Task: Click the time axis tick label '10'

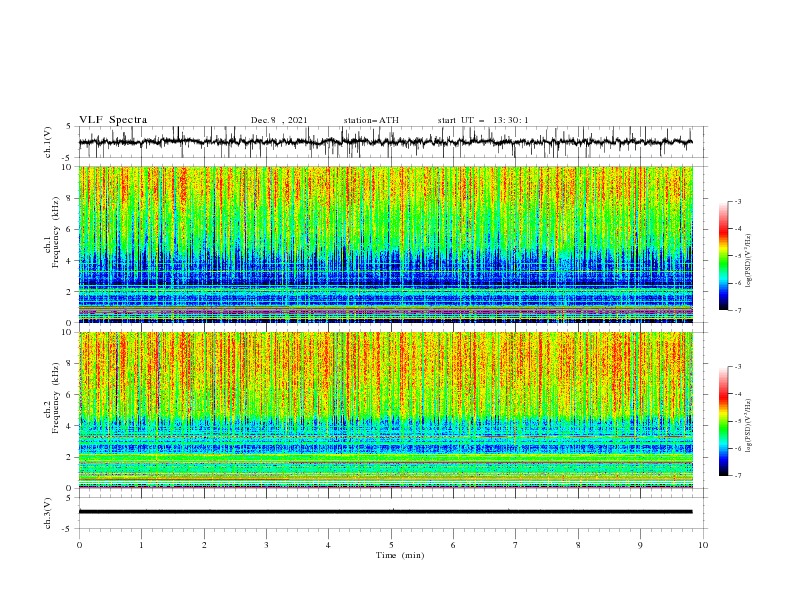Action: pos(703,545)
